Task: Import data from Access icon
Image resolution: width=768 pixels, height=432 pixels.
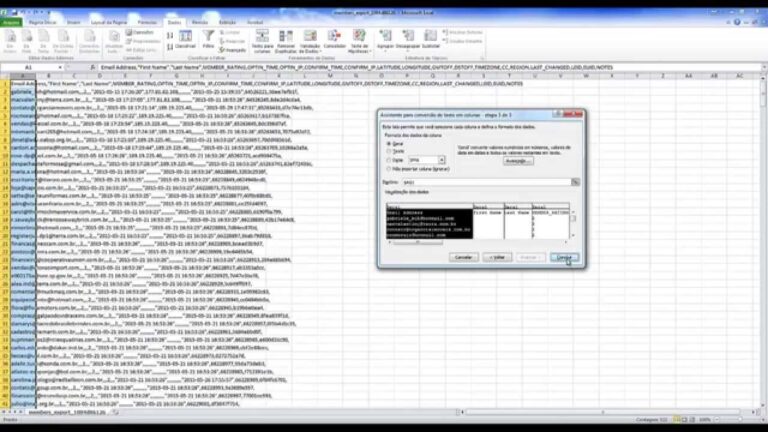Action: click(x=10, y=41)
